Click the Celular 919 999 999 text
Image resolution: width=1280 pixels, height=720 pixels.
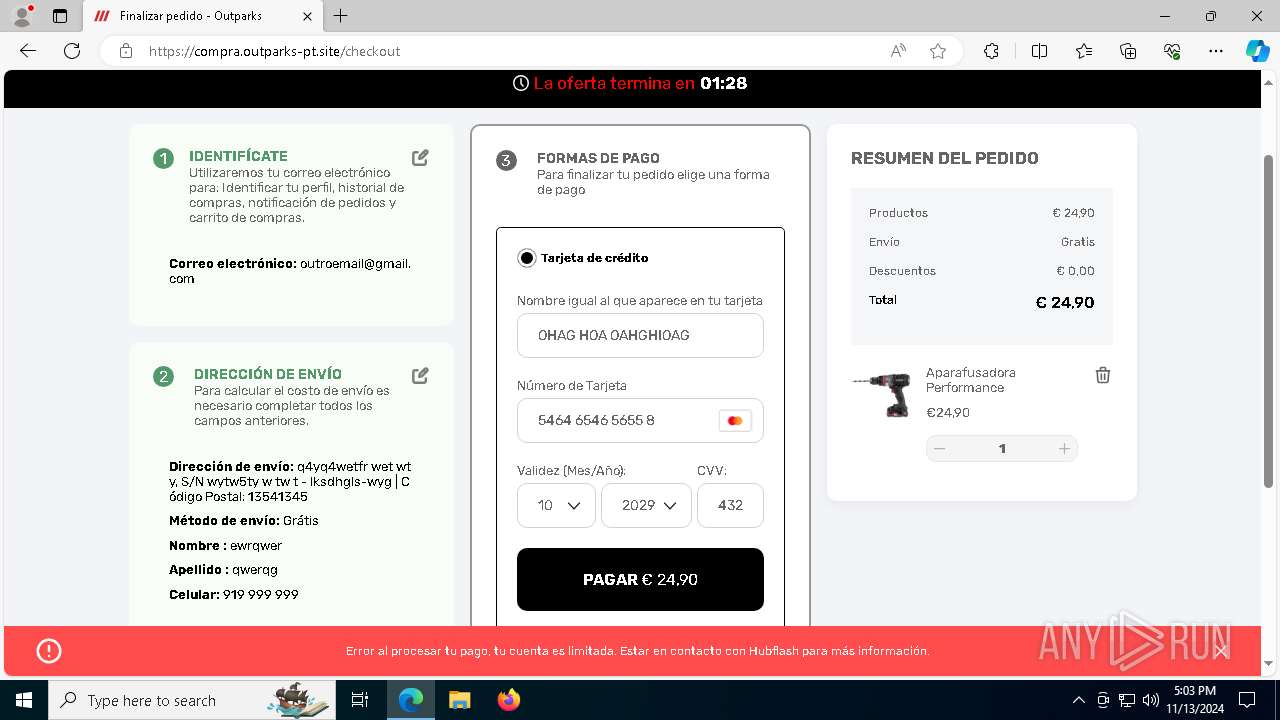pyautogui.click(x=234, y=594)
